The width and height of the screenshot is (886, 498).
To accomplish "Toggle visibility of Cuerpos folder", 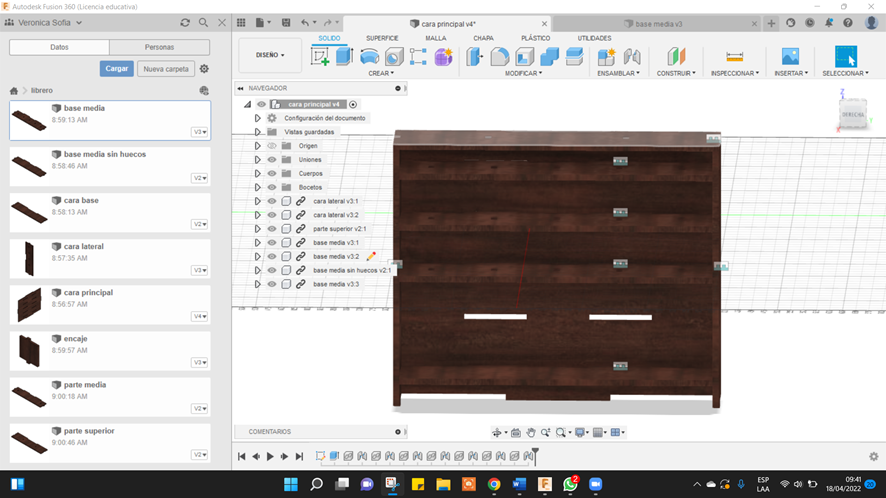I will (x=272, y=174).
